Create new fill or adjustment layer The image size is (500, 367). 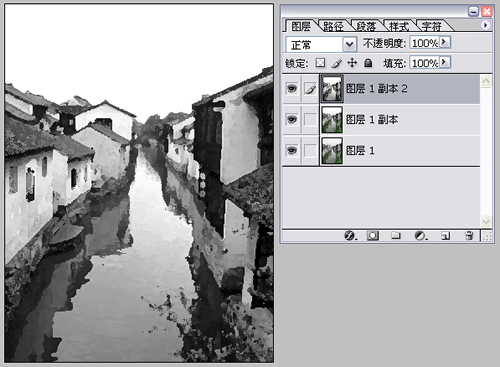[x=420, y=236]
